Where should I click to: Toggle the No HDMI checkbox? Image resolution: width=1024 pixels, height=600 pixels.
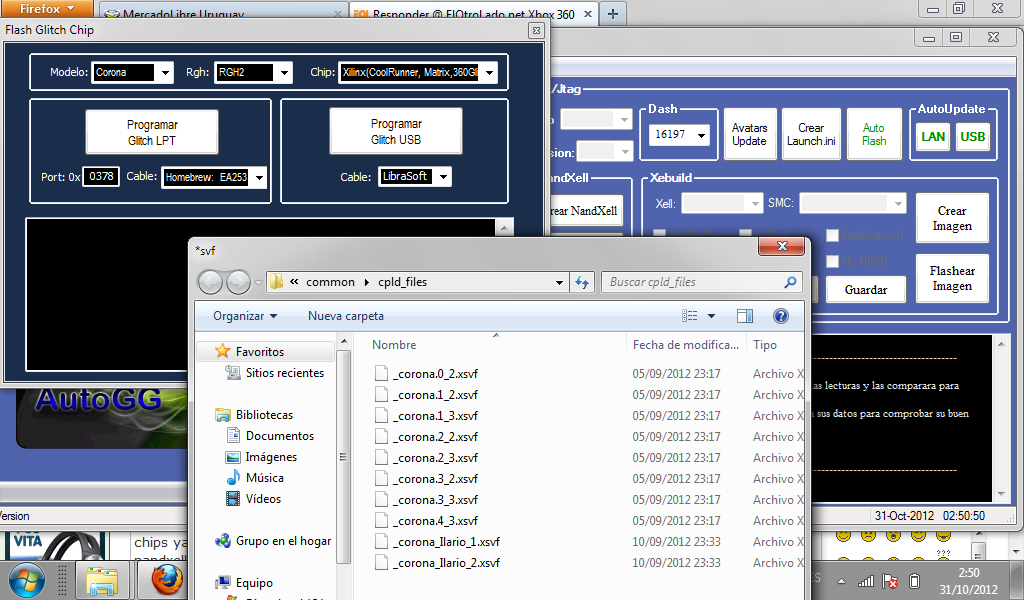click(832, 261)
